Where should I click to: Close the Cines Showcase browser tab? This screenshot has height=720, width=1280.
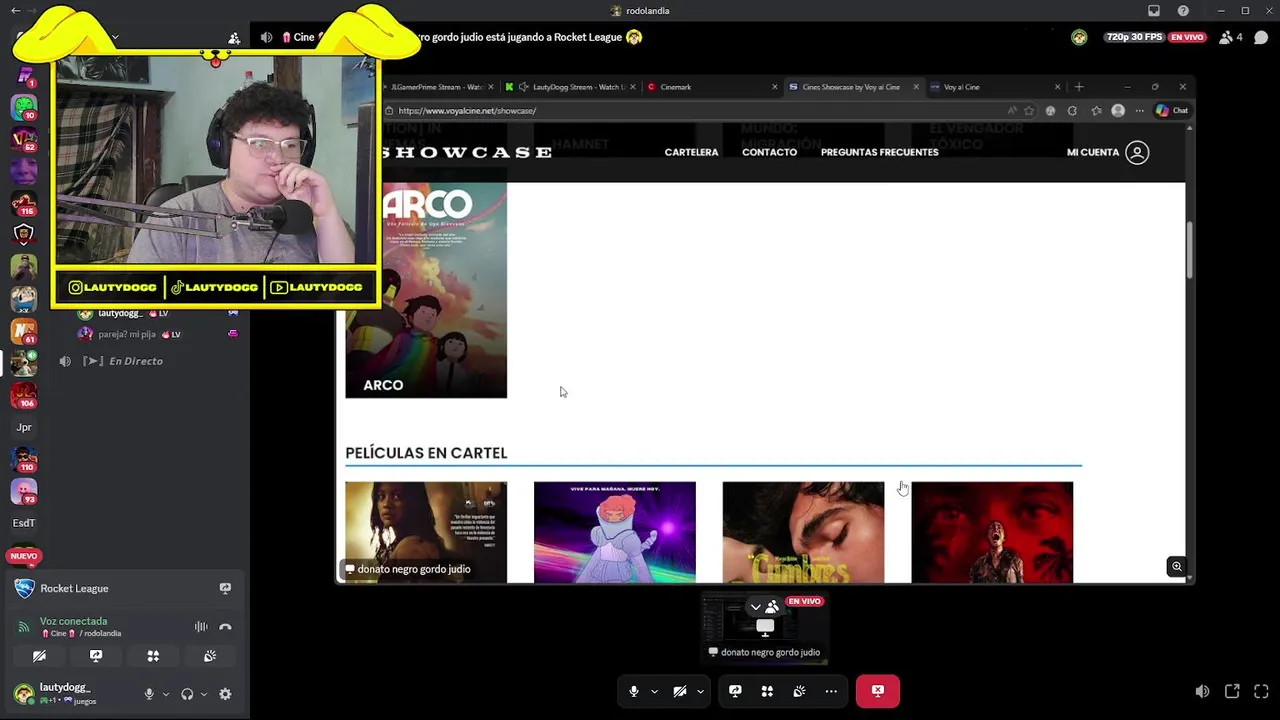tap(916, 87)
